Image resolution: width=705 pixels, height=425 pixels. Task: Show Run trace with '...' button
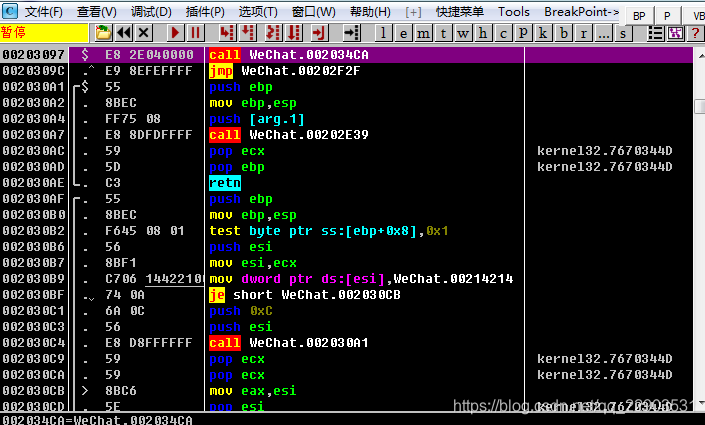click(x=603, y=33)
